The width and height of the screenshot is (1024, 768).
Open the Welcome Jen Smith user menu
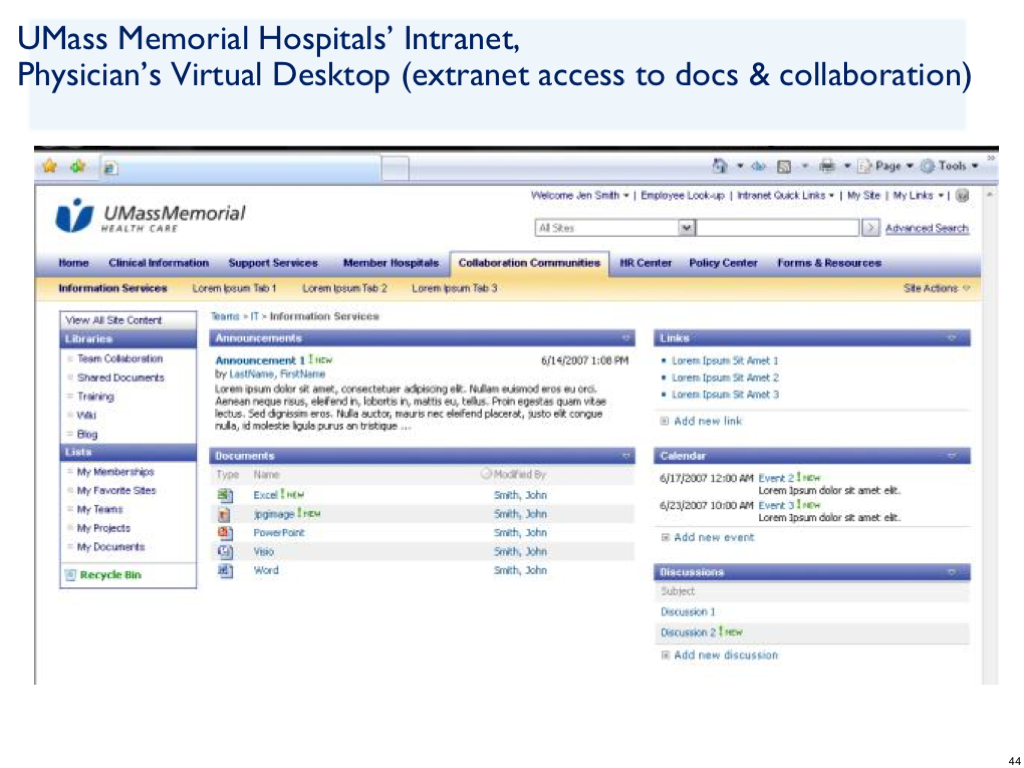pos(580,195)
